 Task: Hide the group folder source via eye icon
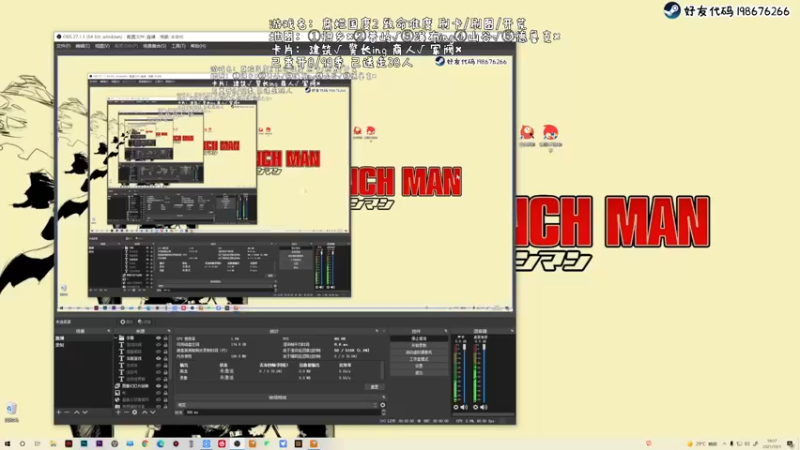click(x=158, y=338)
